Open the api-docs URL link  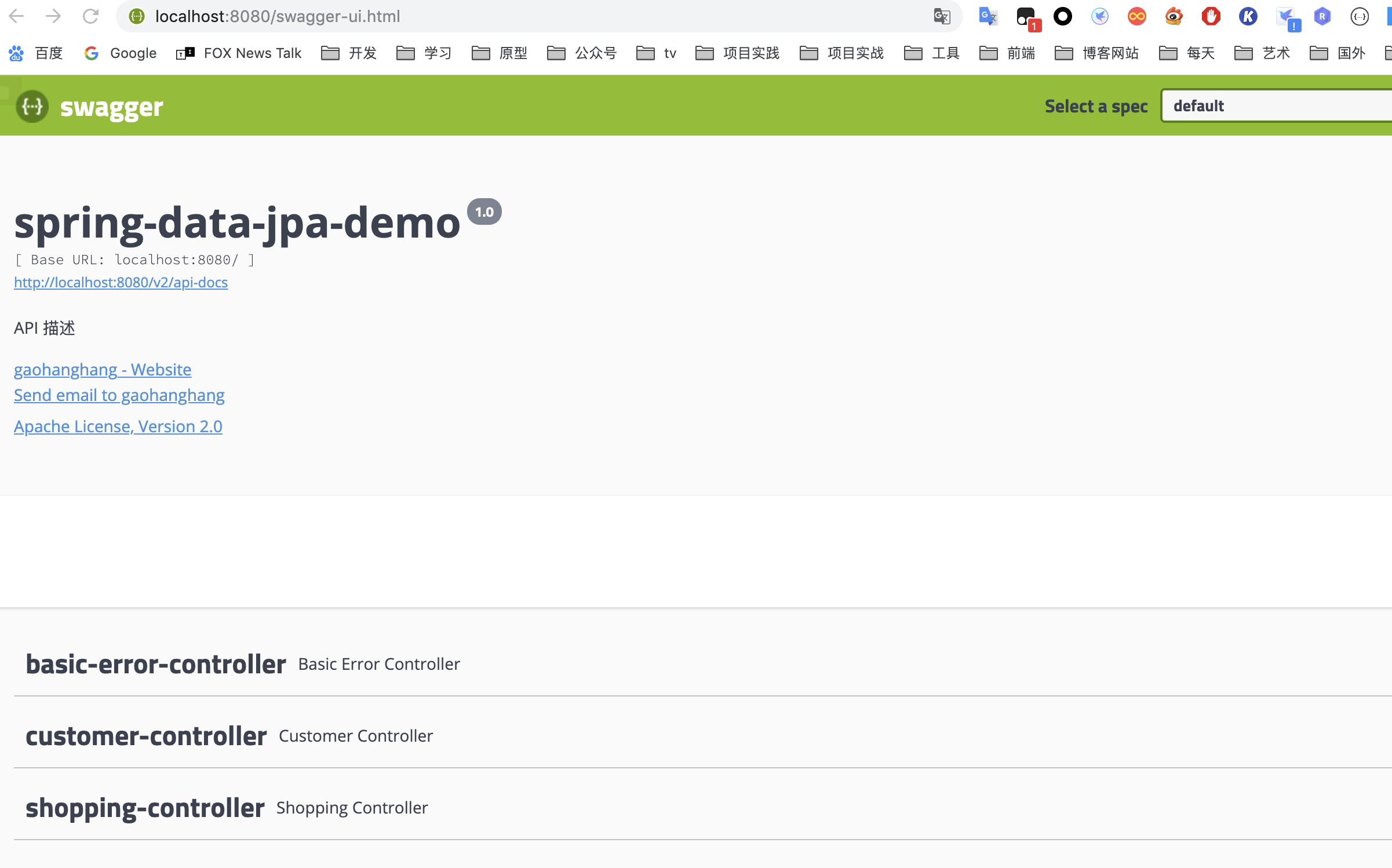[x=121, y=282]
